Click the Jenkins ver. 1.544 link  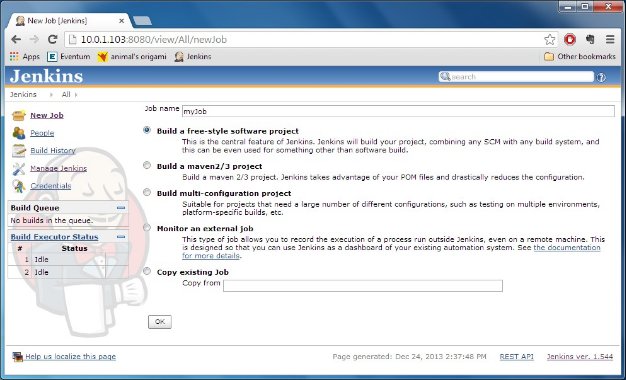click(580, 357)
